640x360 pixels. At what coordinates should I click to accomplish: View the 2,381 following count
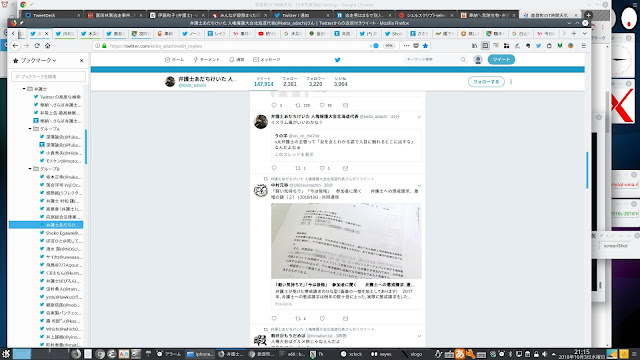(290, 82)
